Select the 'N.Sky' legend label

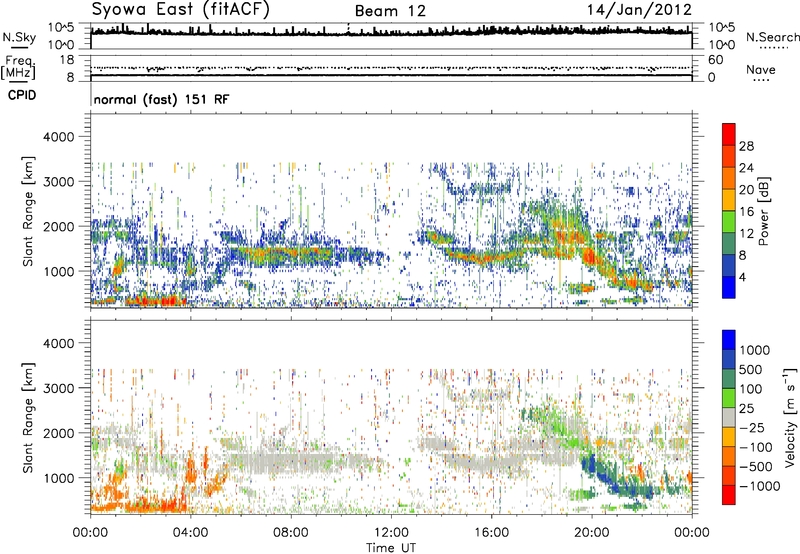click(19, 37)
